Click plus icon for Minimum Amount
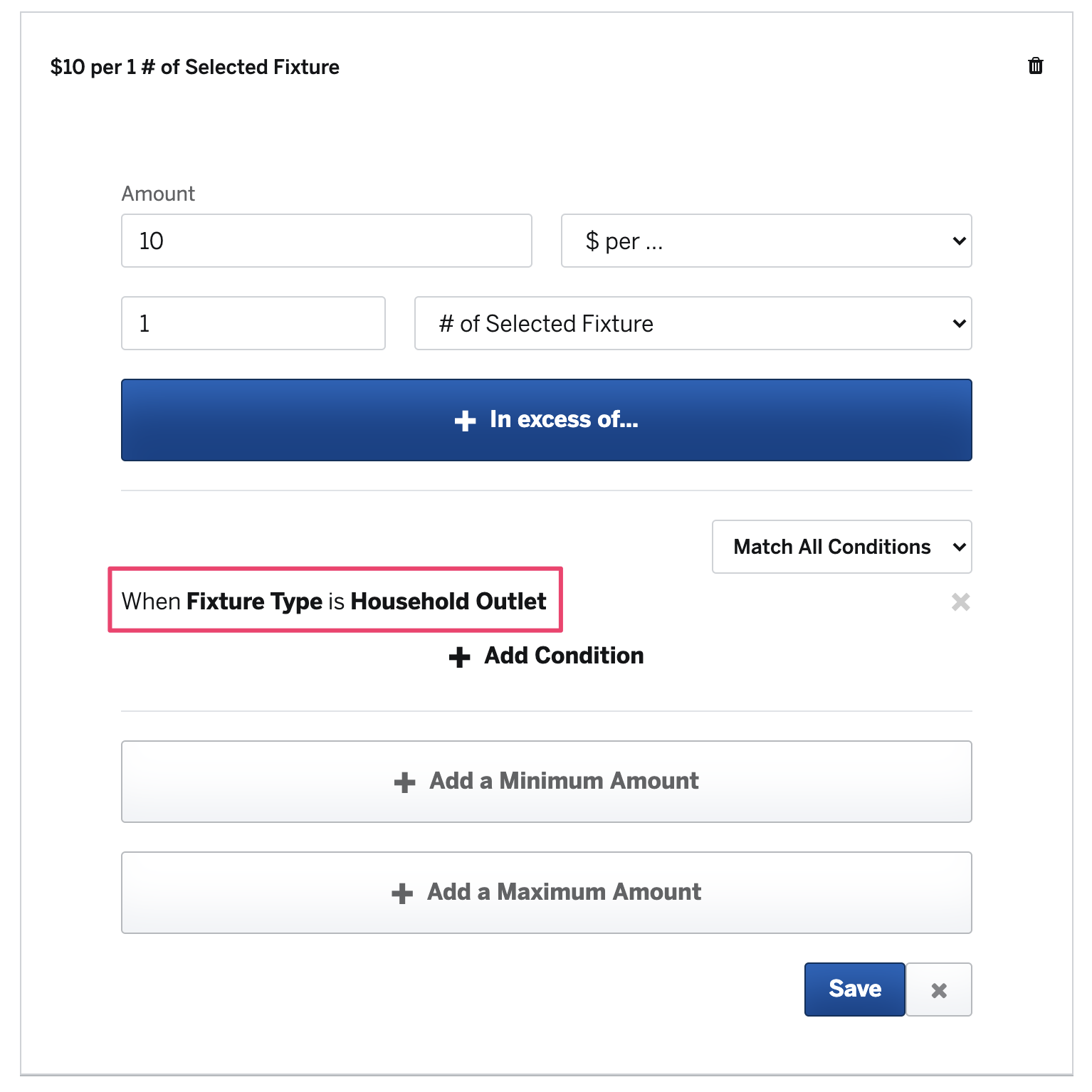1092x1092 pixels. 404,782
